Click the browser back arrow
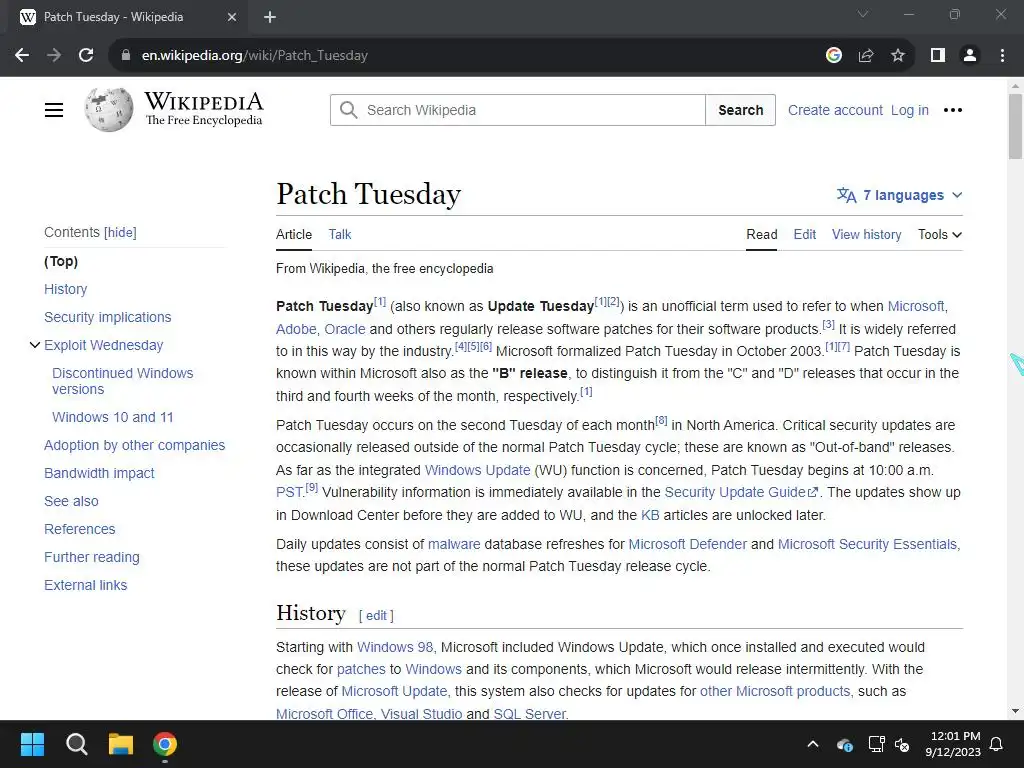 coord(22,56)
